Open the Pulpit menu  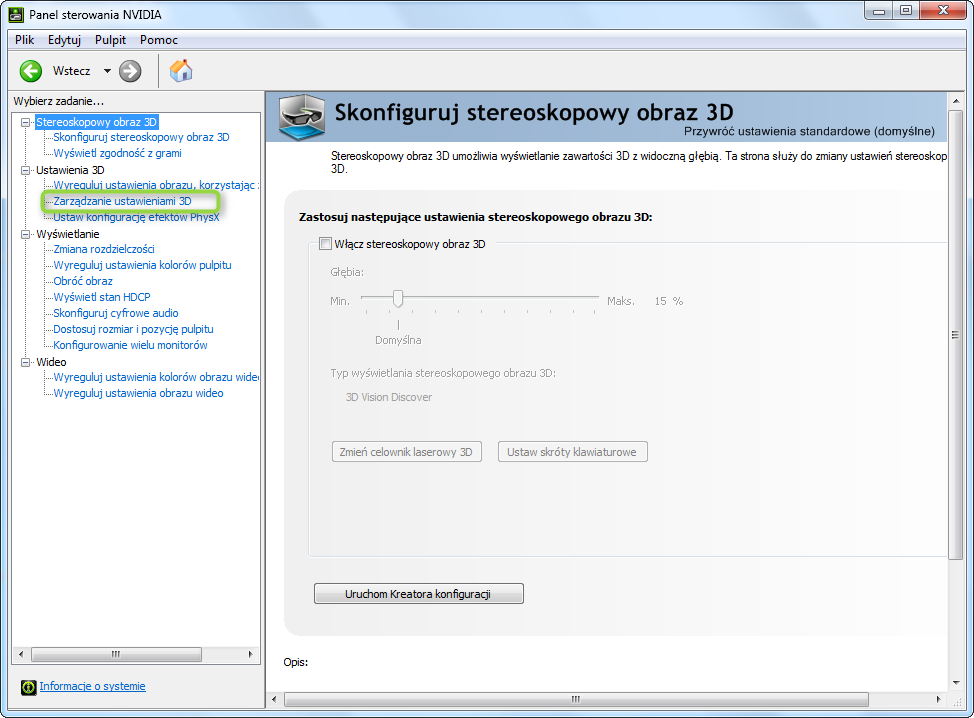pos(111,40)
